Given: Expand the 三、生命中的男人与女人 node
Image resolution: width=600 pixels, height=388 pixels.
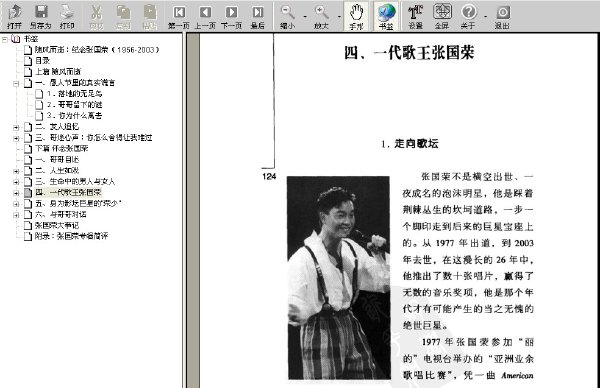Looking at the screenshot, I should tap(16, 182).
